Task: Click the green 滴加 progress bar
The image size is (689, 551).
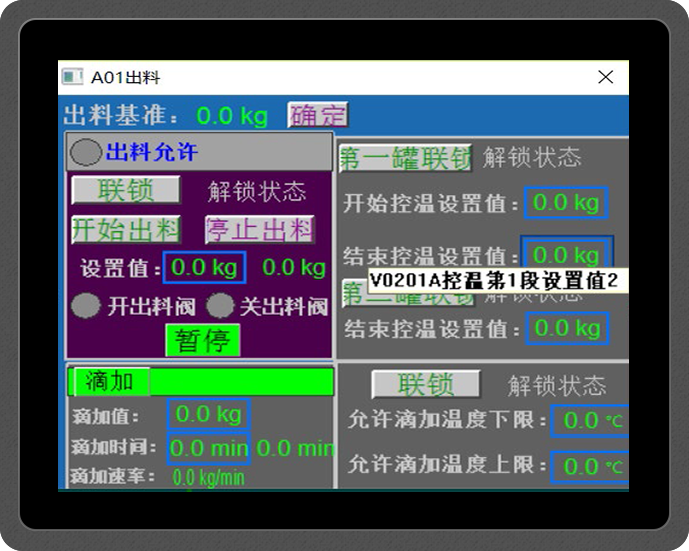Action: pyautogui.click(x=240, y=382)
